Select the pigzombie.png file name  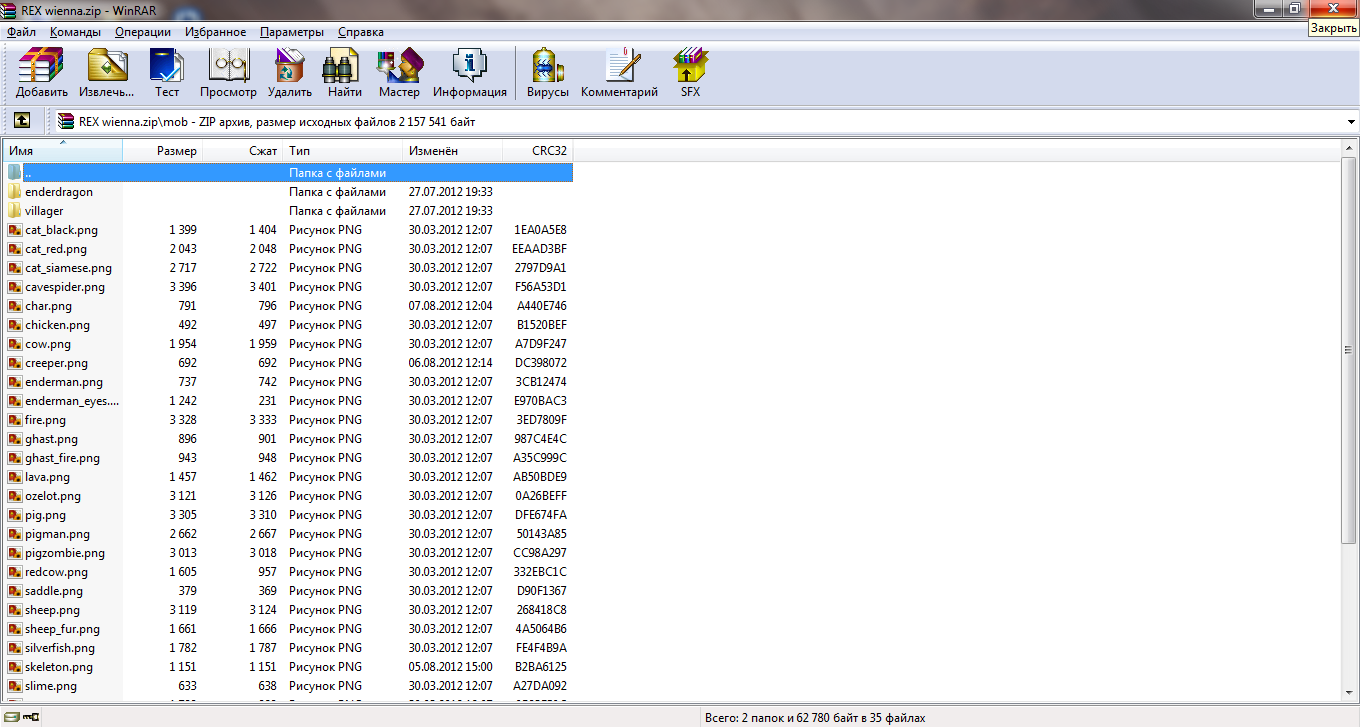(x=65, y=553)
